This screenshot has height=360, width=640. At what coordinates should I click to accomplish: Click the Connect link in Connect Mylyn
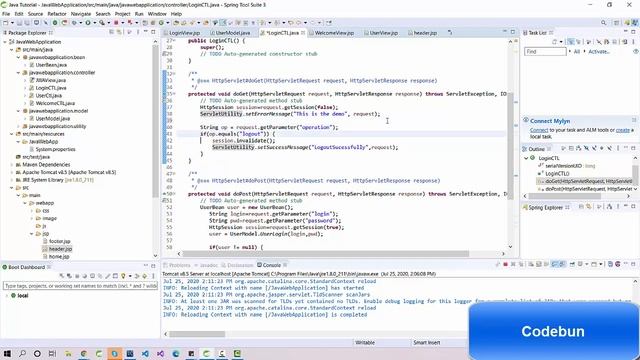click(539, 130)
